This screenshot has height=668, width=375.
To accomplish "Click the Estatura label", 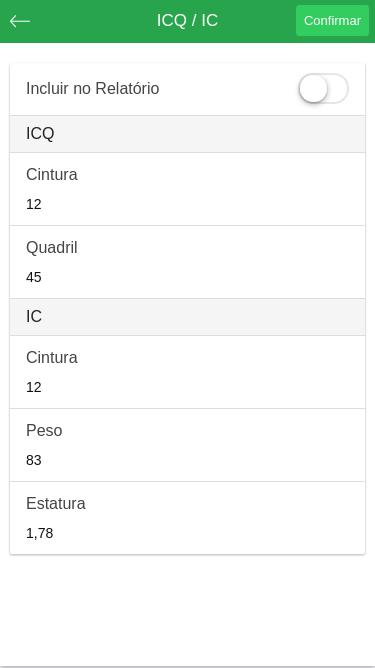I will [55, 504].
